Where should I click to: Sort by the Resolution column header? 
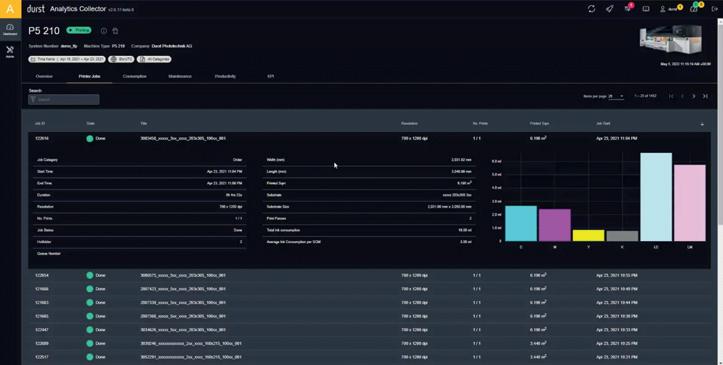coord(409,124)
